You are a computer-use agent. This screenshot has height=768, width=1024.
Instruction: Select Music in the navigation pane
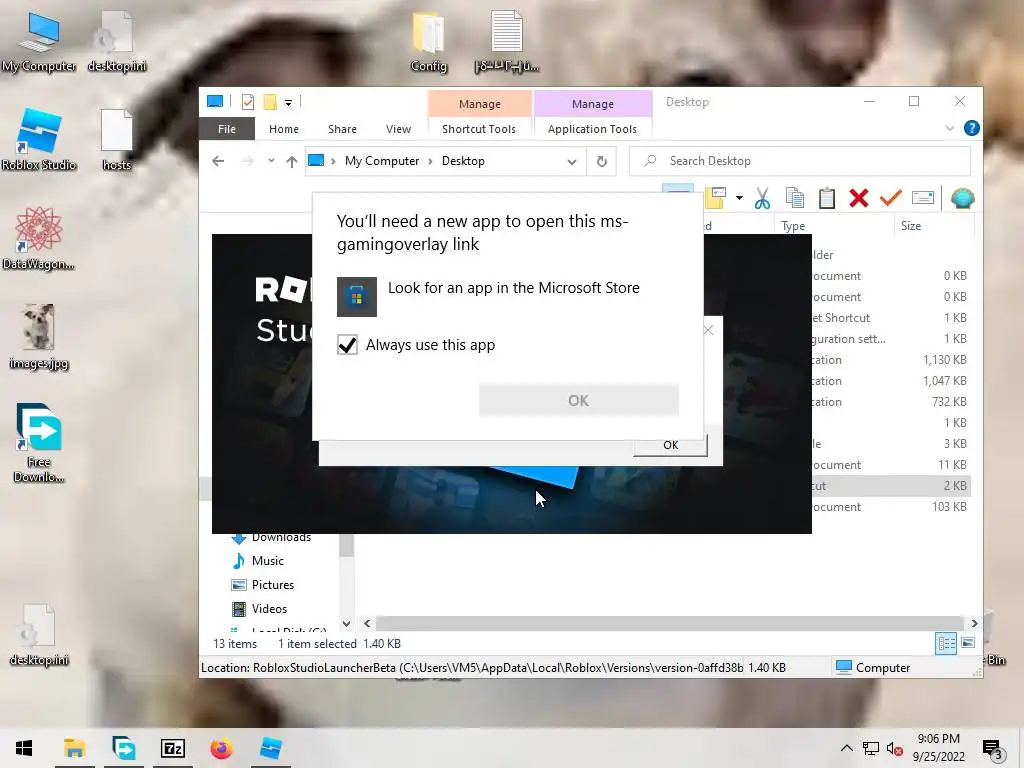268,561
